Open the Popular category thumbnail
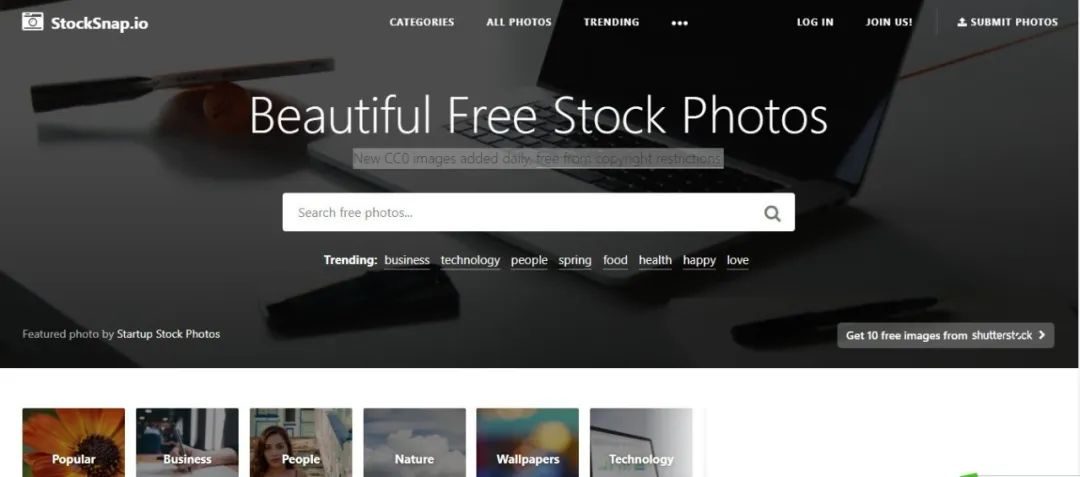Image resolution: width=1080 pixels, height=477 pixels. pyautogui.click(x=74, y=443)
